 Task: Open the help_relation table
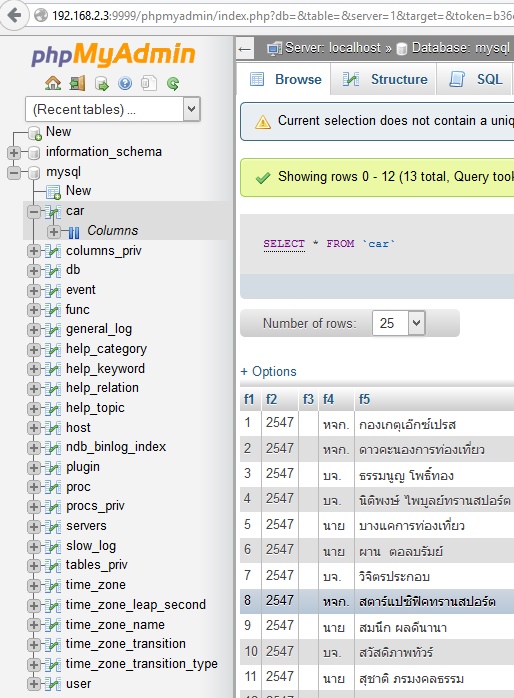[x=102, y=388]
